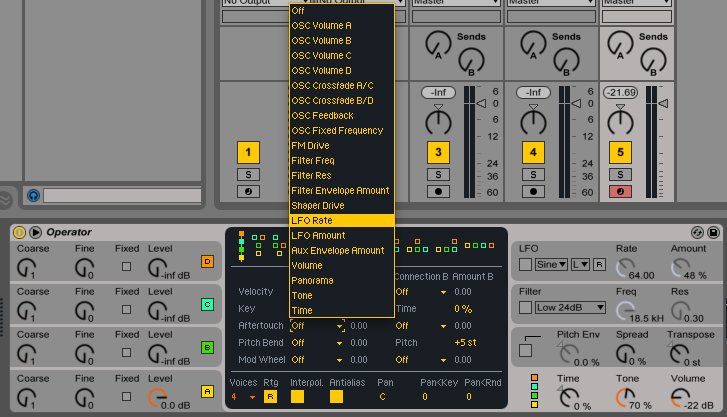
Task: Click track 5 pan knob
Action: coord(620,122)
